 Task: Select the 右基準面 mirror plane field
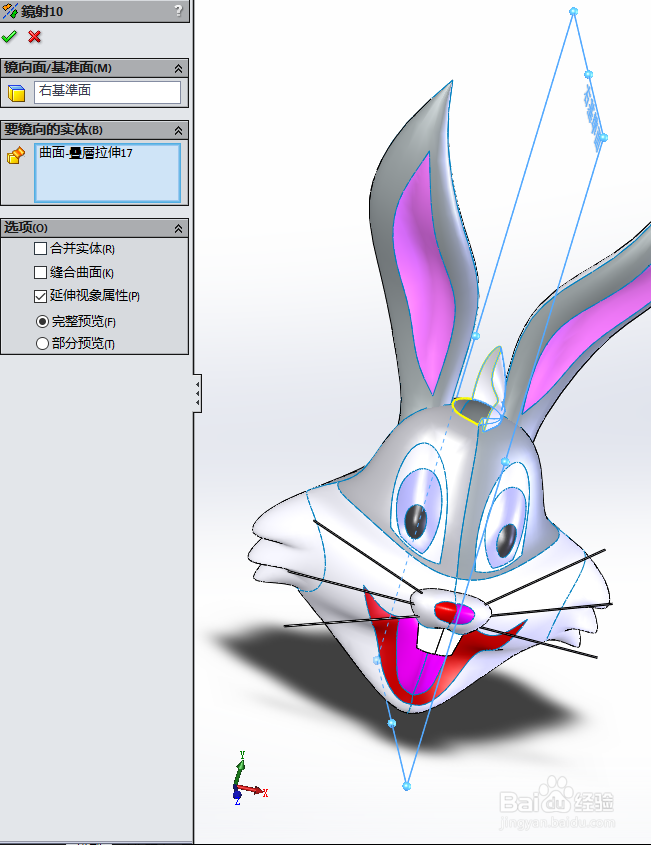[107, 92]
